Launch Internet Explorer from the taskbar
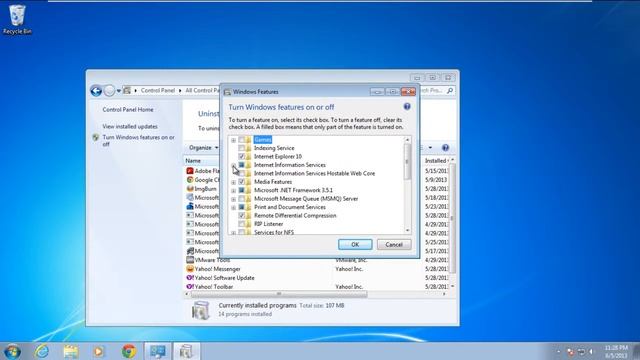This screenshot has width=640, height=360. click(x=42, y=351)
